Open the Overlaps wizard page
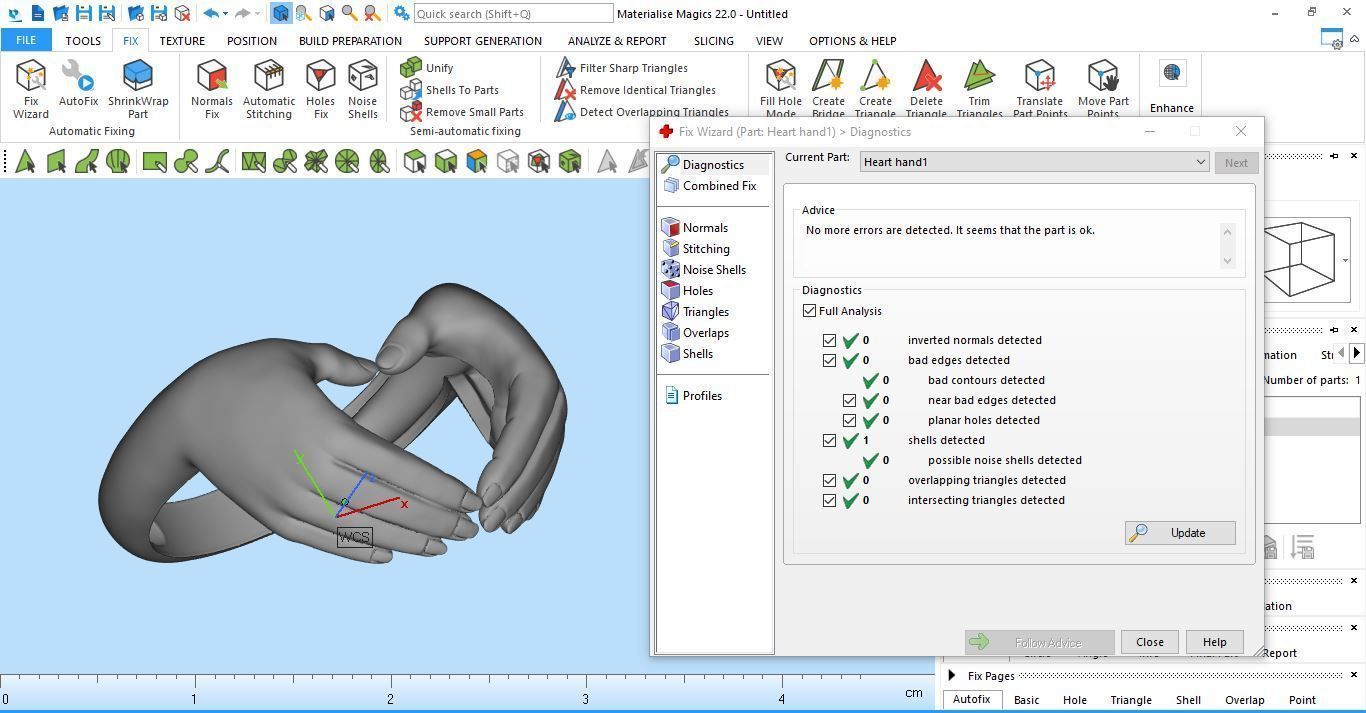Viewport: 1366px width, 713px height. tap(696, 333)
